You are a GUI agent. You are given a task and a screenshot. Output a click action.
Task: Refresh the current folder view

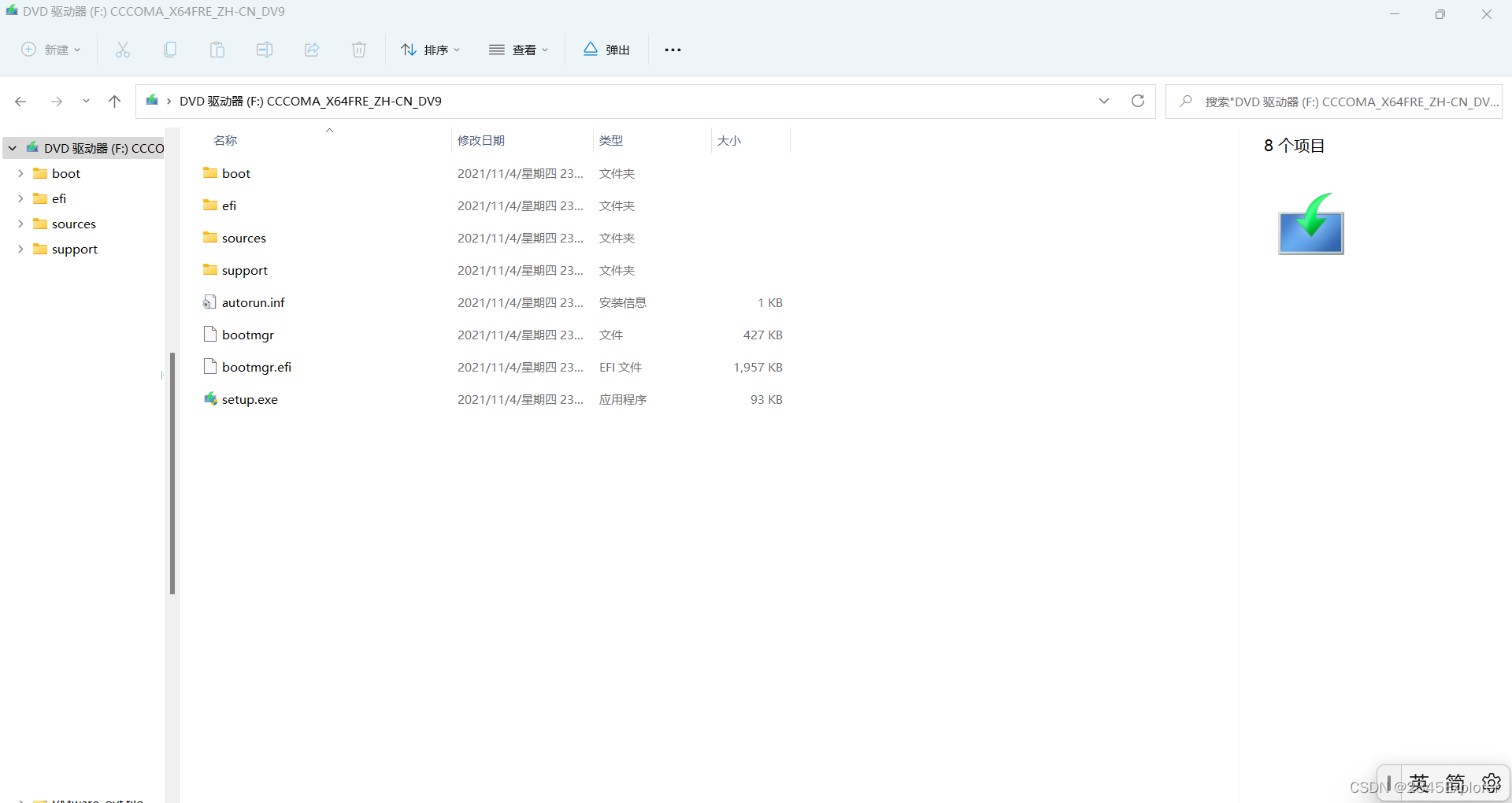(x=1137, y=101)
